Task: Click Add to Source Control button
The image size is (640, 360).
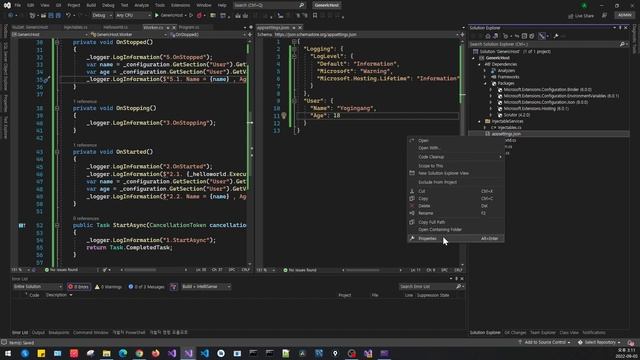Action: [544, 342]
